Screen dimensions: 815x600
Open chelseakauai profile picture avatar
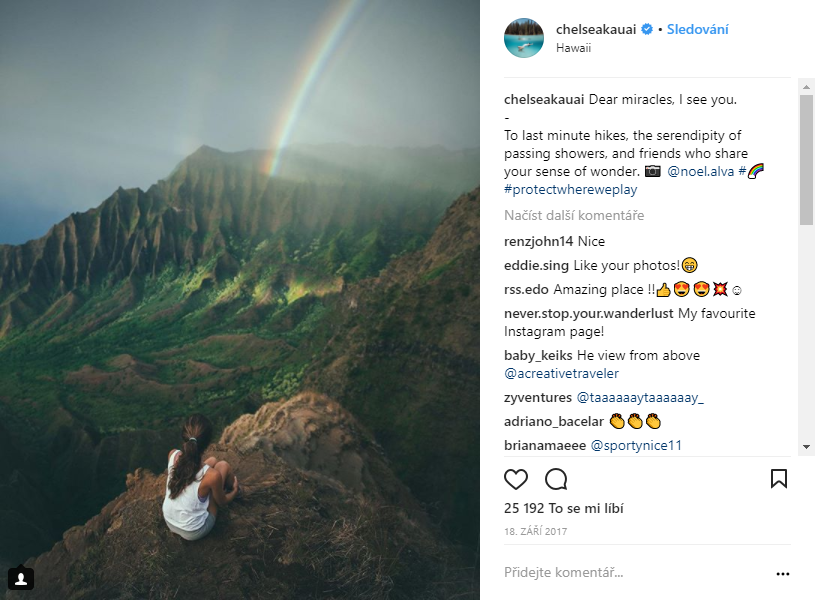coord(524,38)
